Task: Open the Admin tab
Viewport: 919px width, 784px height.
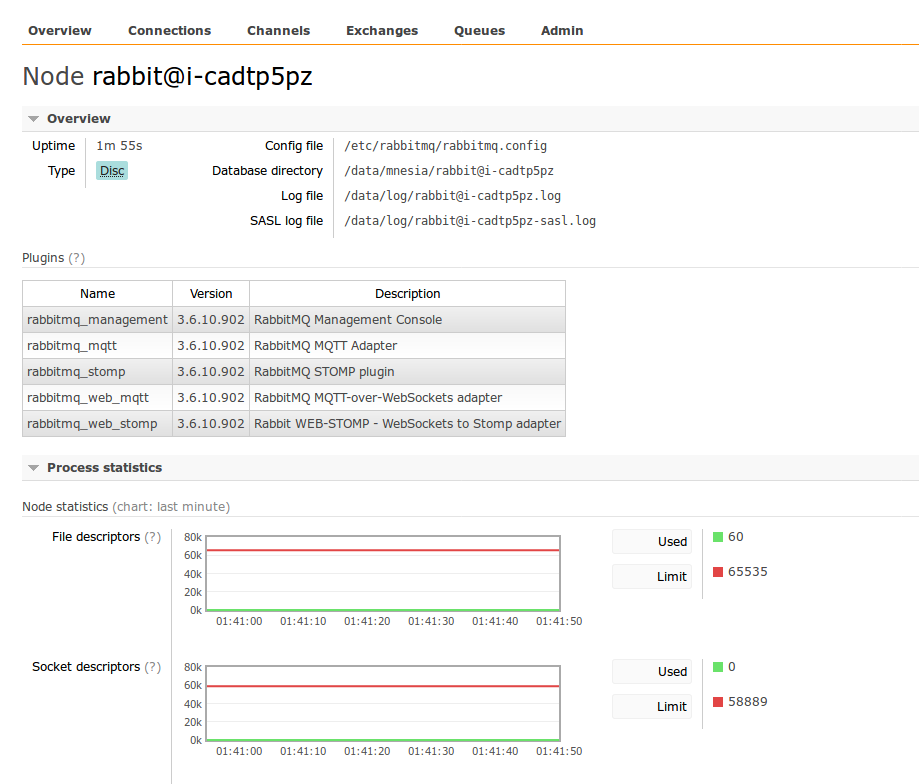Action: tap(562, 31)
